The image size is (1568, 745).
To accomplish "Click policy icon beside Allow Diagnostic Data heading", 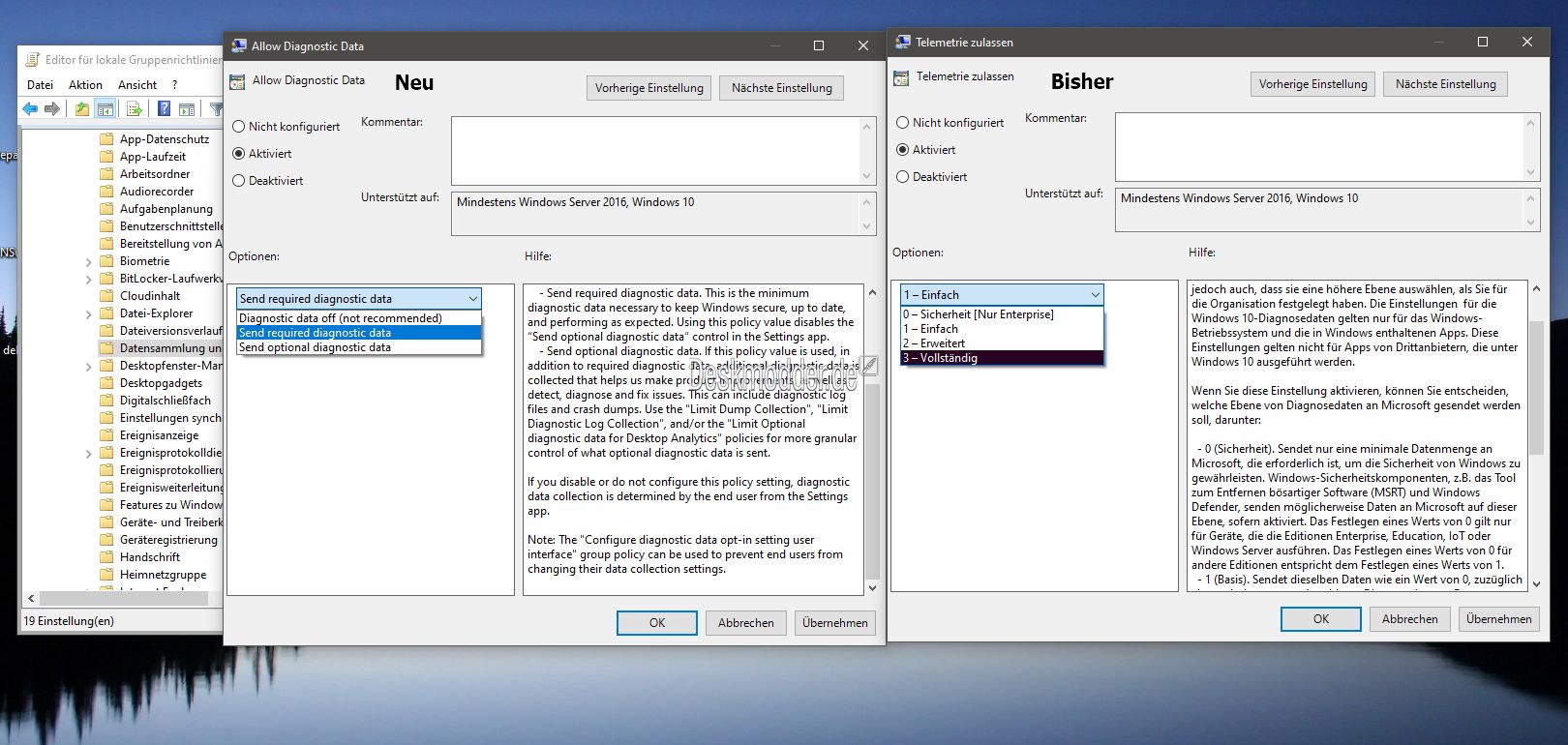I will [238, 81].
